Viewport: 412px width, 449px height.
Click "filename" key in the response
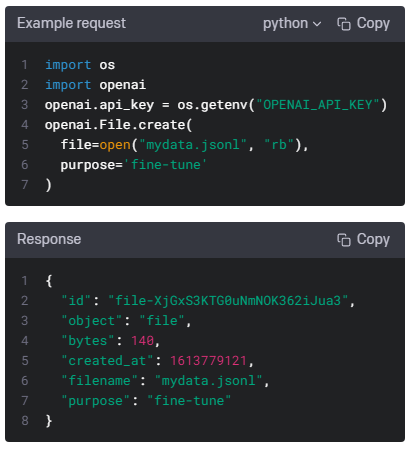coord(99,381)
